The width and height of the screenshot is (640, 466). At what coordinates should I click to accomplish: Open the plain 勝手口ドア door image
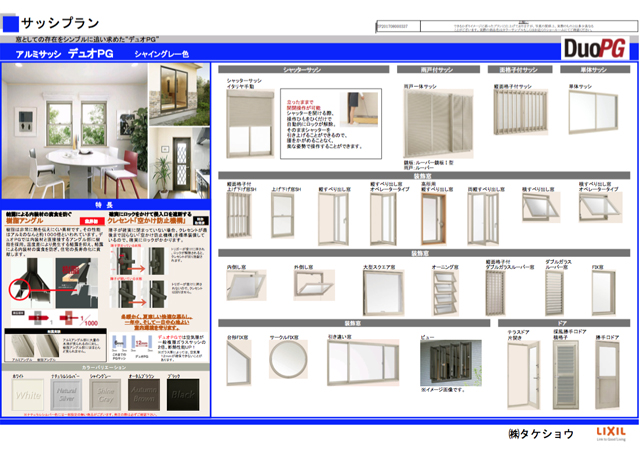coord(607,375)
